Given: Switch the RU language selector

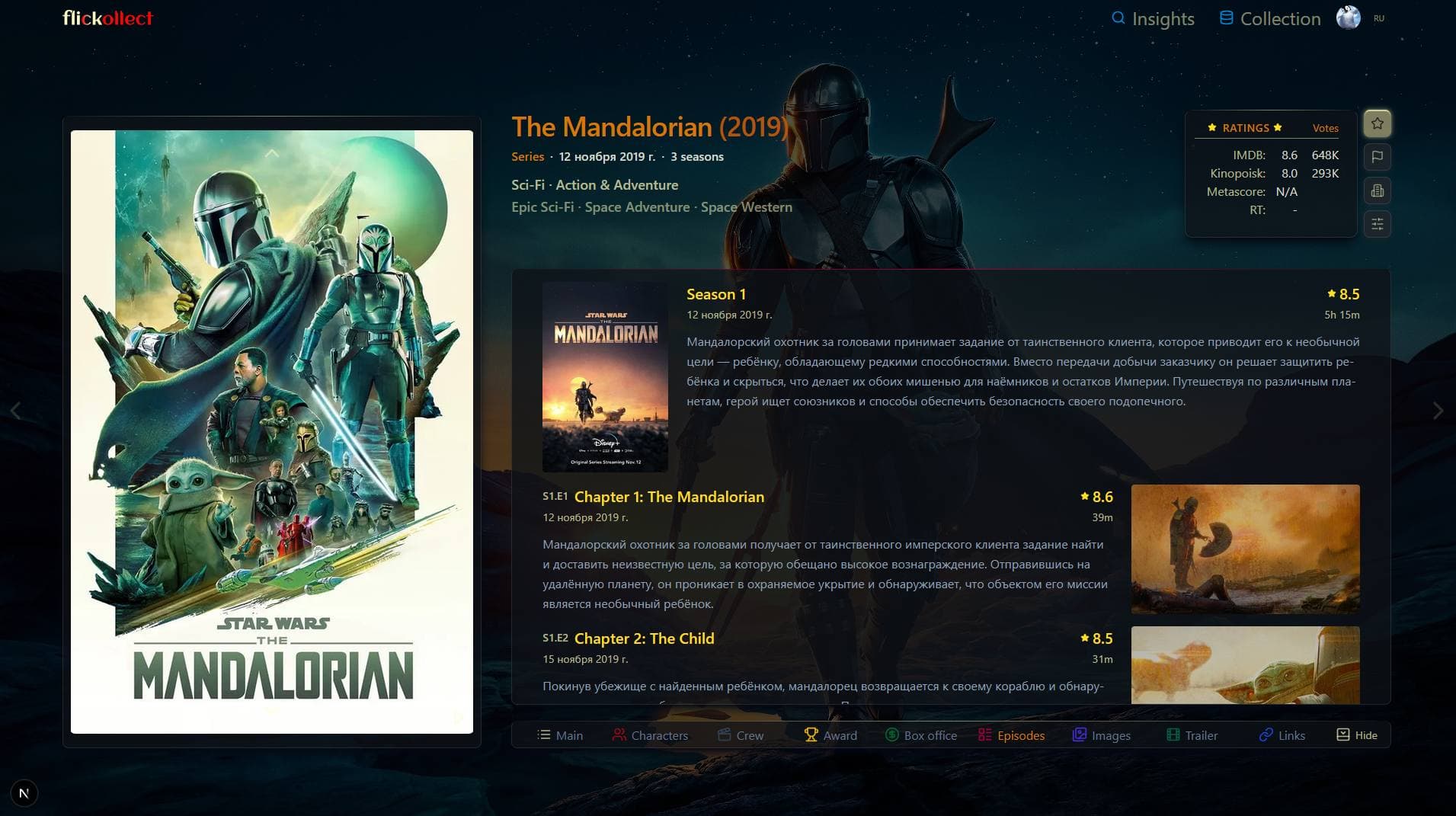Looking at the screenshot, I should 1379,18.
